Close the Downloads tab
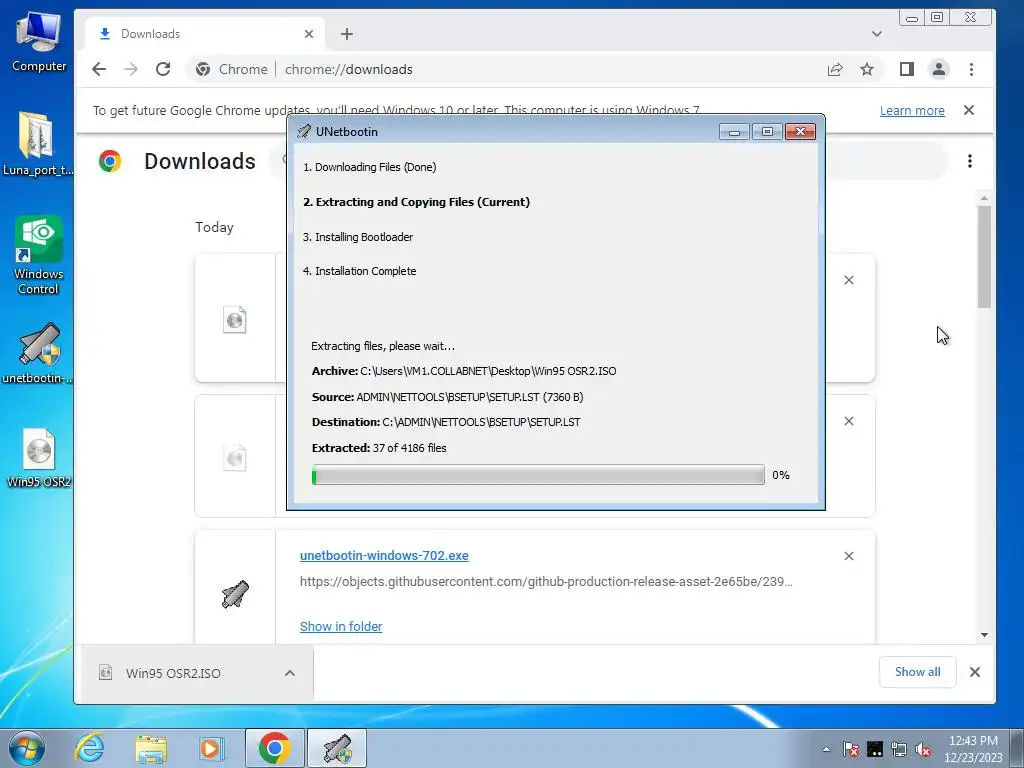The height and width of the screenshot is (768, 1024). (309, 34)
